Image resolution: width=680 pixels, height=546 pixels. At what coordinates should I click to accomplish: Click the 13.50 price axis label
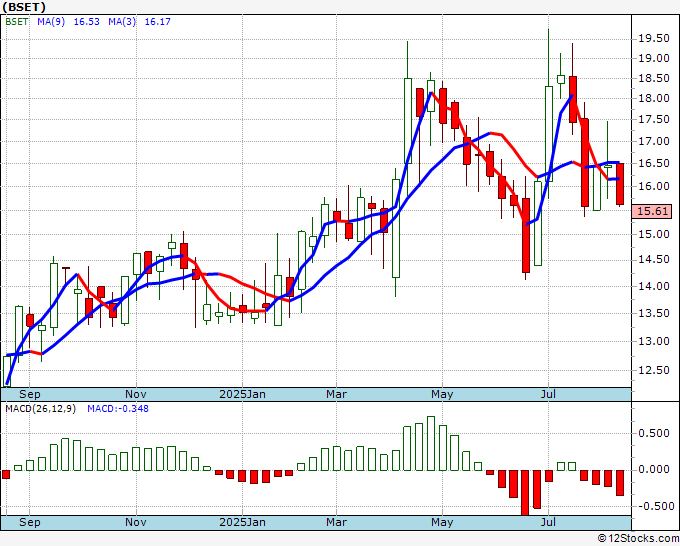pyautogui.click(x=654, y=314)
